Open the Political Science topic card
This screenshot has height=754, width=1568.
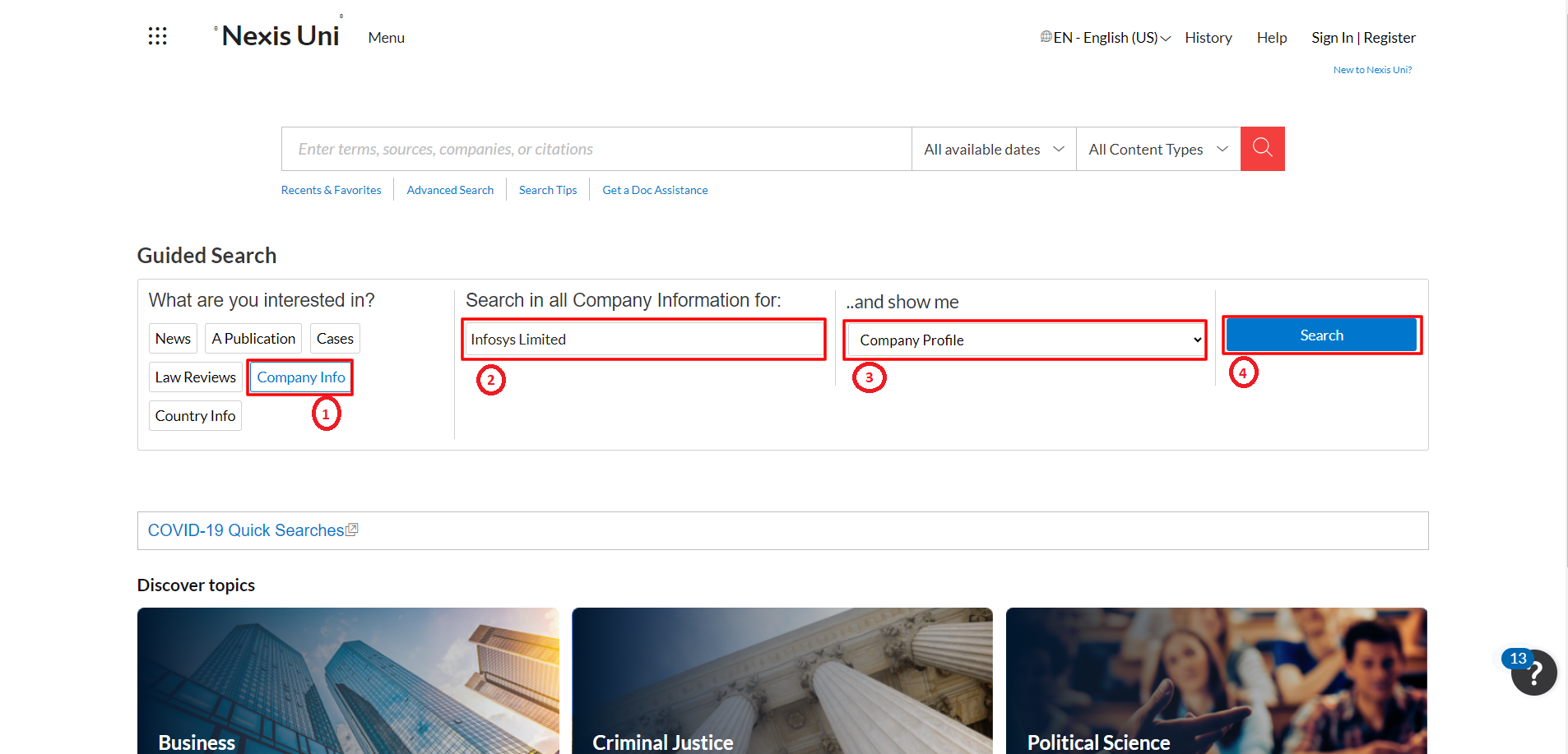(1217, 681)
